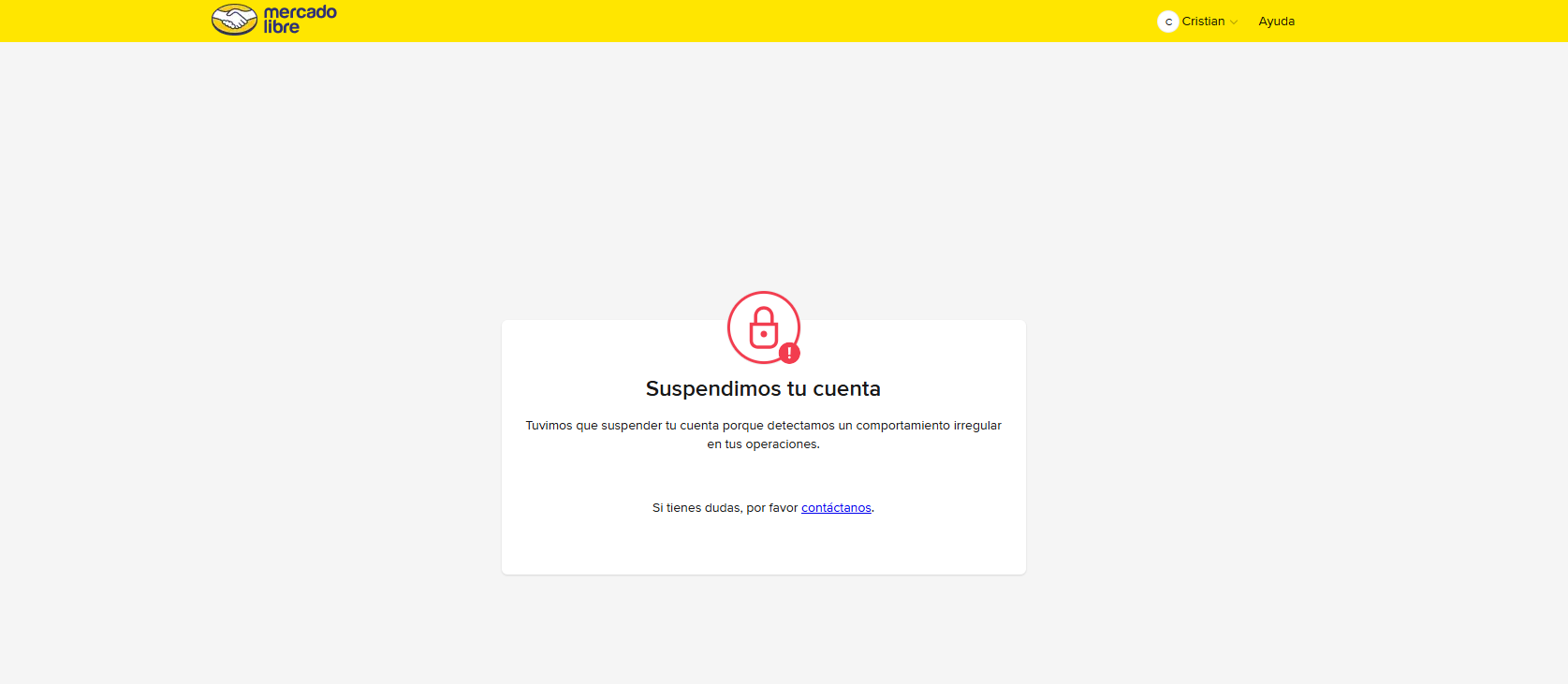Click an empty area of the yellow header bar

point(749,21)
